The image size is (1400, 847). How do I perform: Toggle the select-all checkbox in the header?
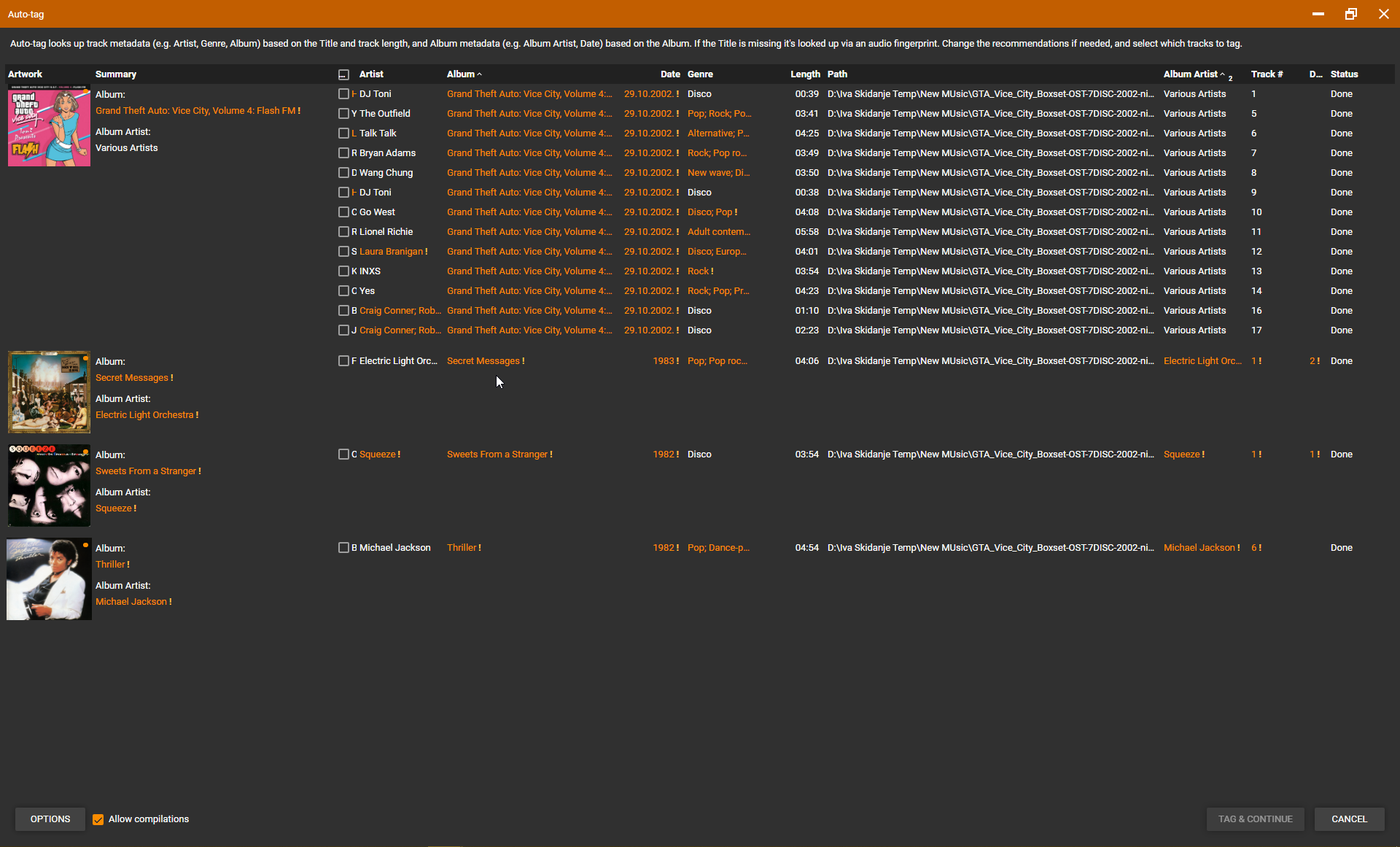point(343,74)
